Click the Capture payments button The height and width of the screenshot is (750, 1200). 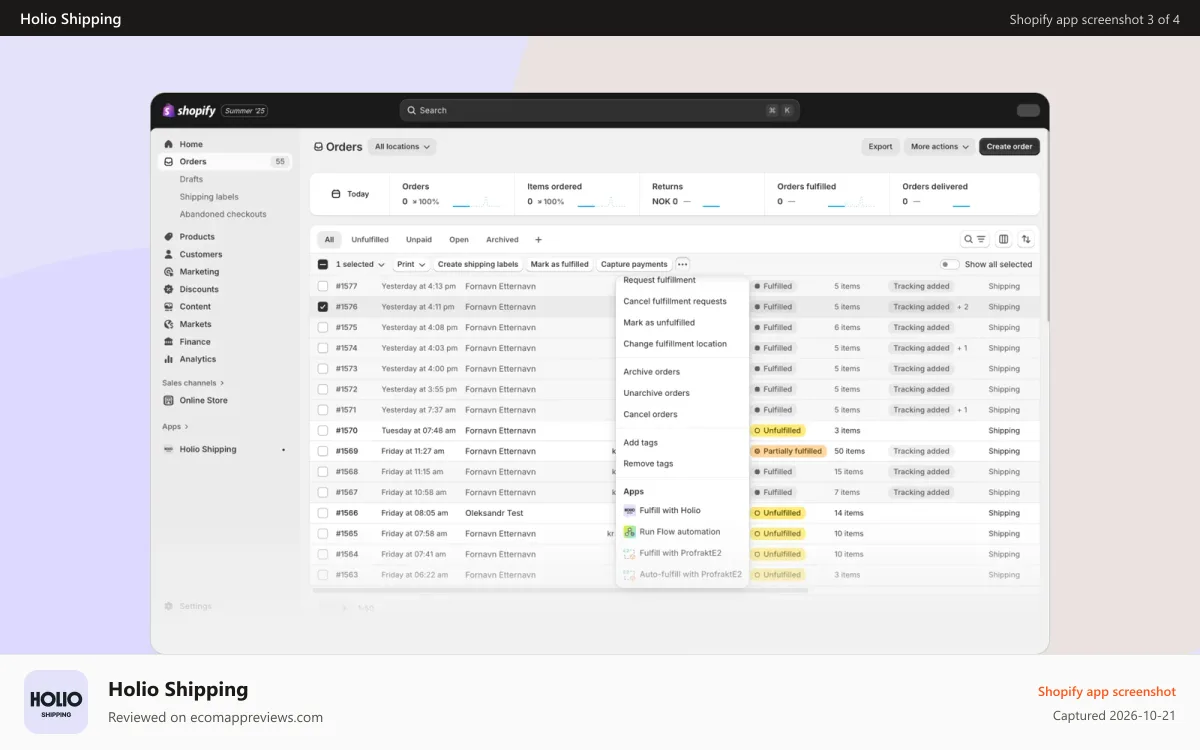click(634, 264)
